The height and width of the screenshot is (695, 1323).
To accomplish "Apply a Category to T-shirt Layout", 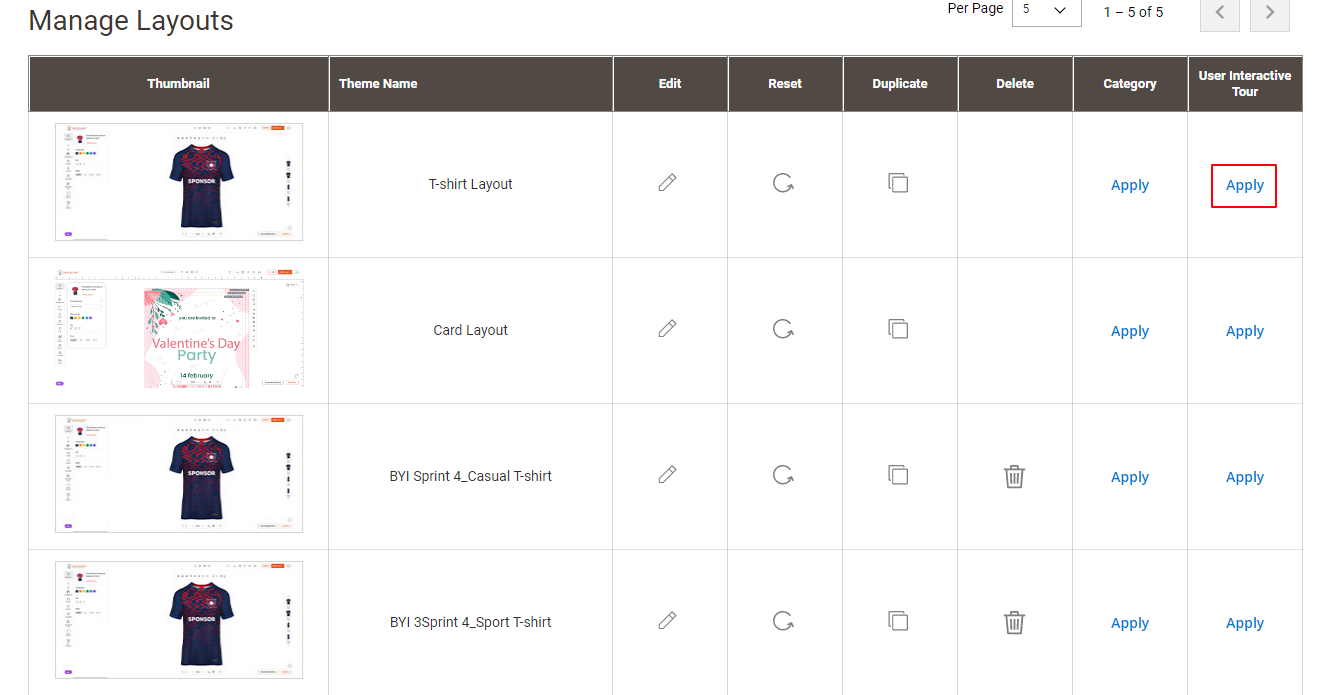I will [x=1129, y=185].
